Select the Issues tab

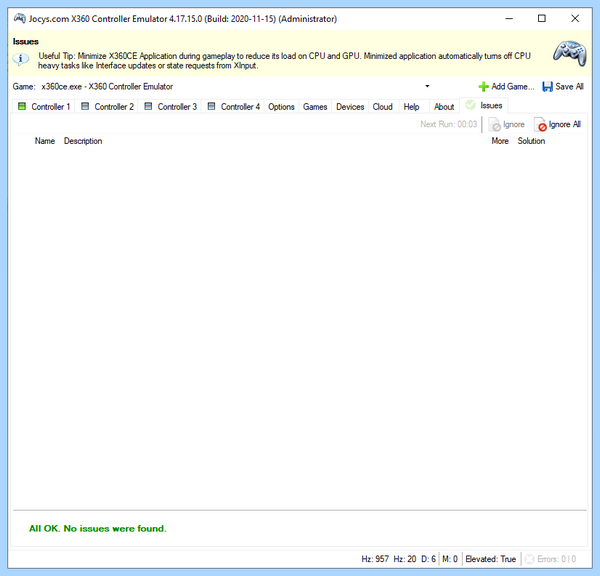[x=484, y=105]
